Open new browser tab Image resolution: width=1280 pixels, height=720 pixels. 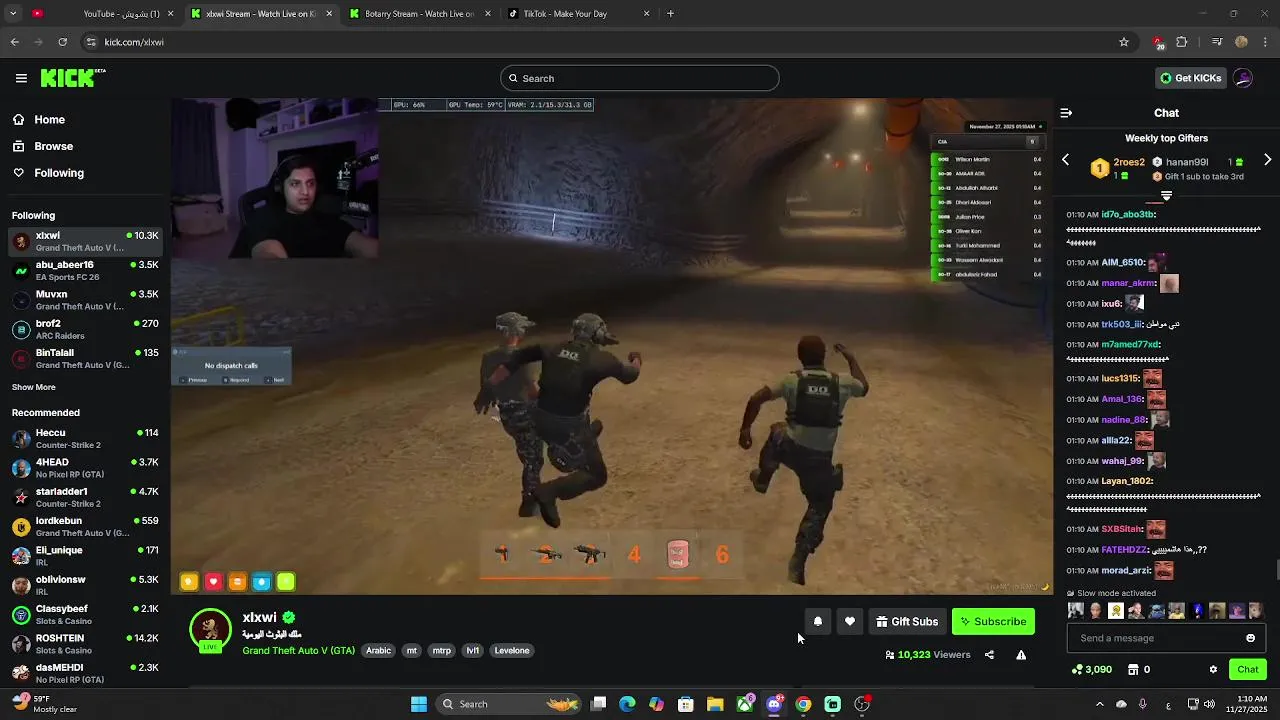pos(670,14)
